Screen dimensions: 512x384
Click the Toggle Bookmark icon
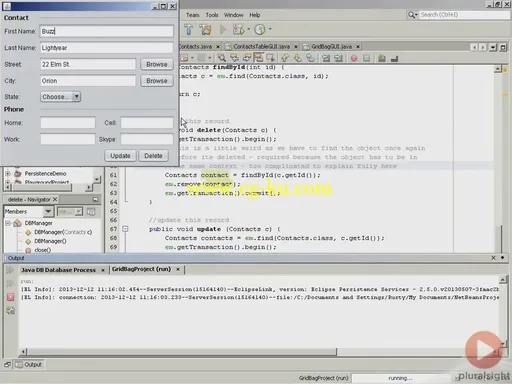point(310,58)
